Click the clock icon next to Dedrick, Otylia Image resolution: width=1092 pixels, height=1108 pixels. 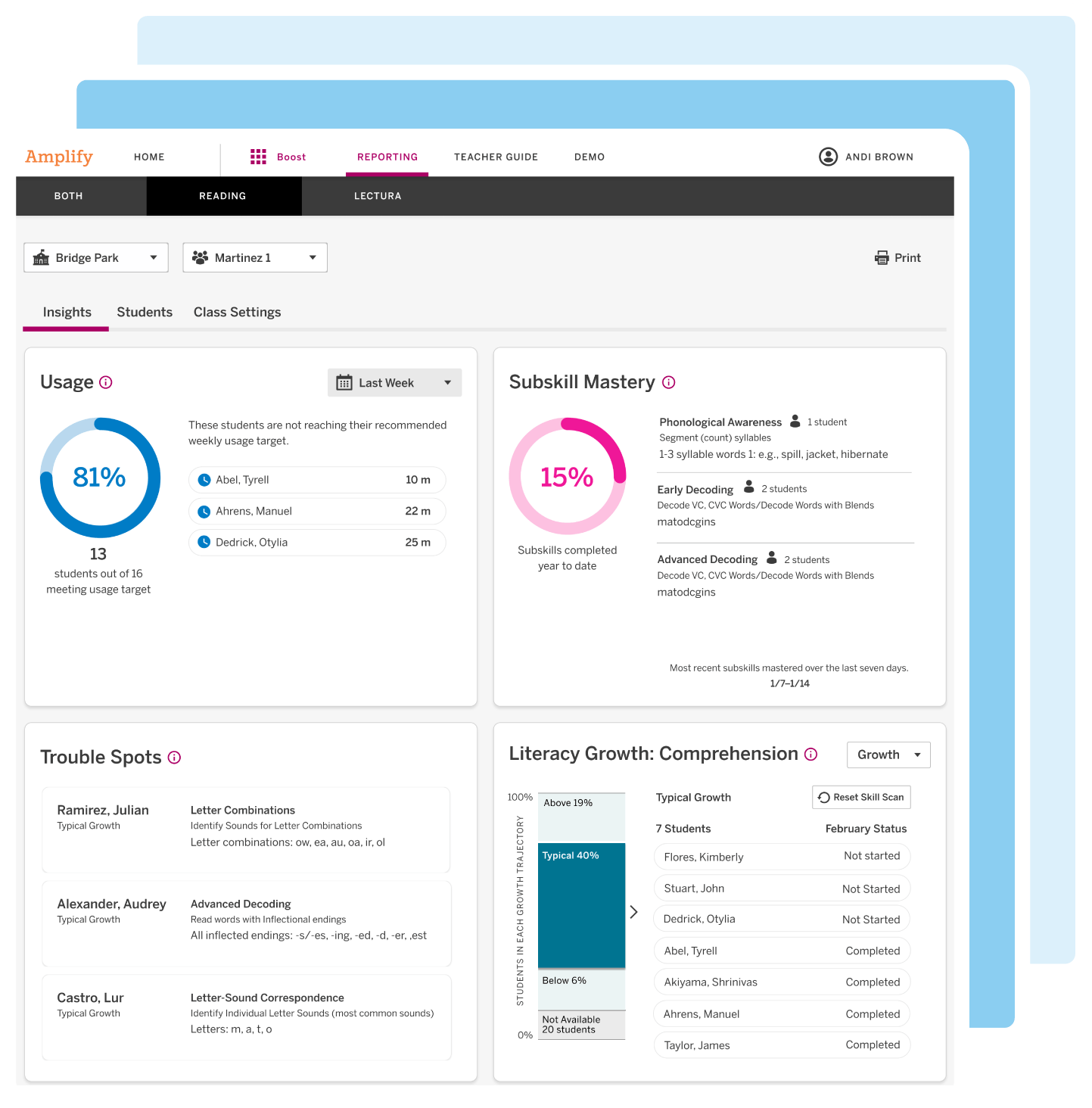pyautogui.click(x=204, y=542)
